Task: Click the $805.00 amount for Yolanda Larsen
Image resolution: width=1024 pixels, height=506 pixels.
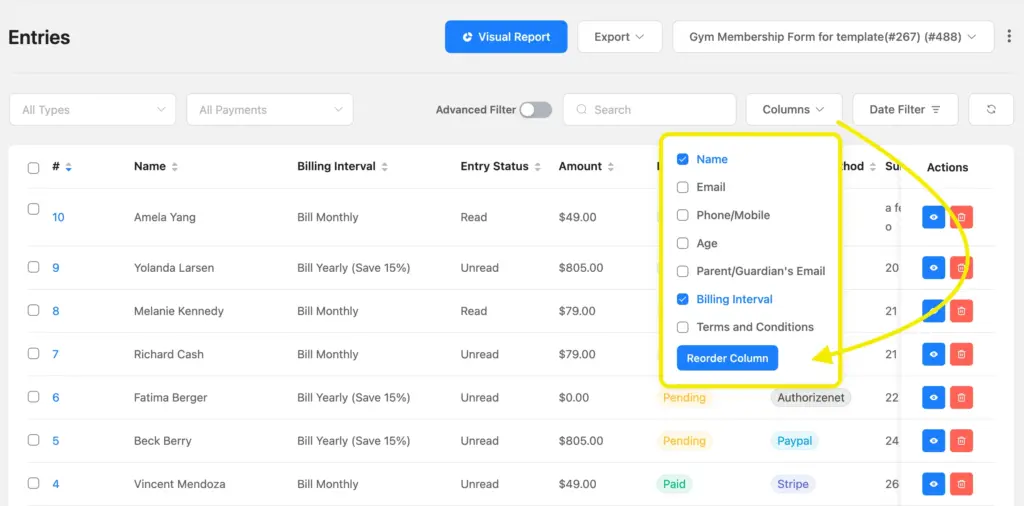Action: pos(581,268)
